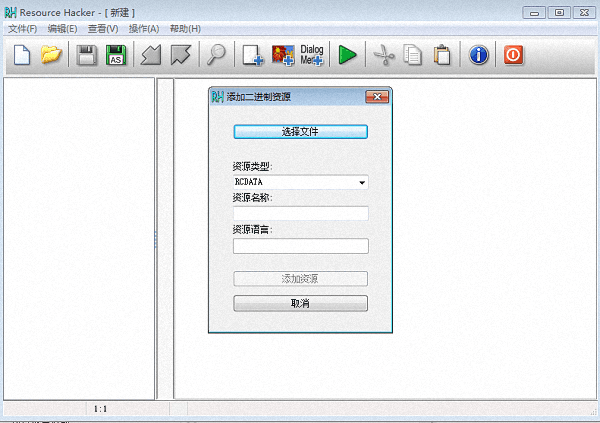Open a file with the folder icon
Viewport: 600px width, 423px height.
tap(51, 55)
